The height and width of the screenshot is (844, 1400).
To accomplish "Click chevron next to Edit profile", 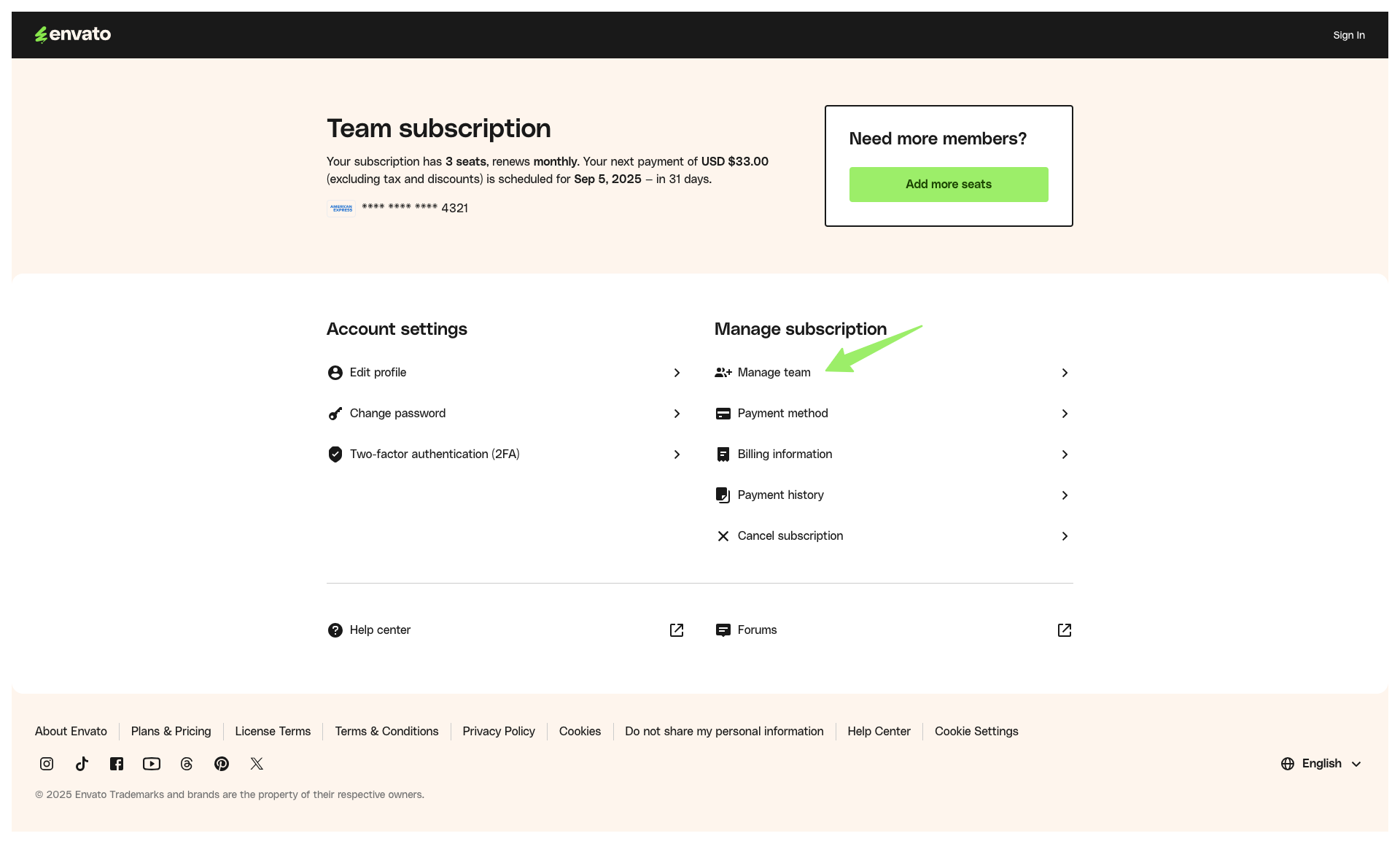I will tap(677, 373).
